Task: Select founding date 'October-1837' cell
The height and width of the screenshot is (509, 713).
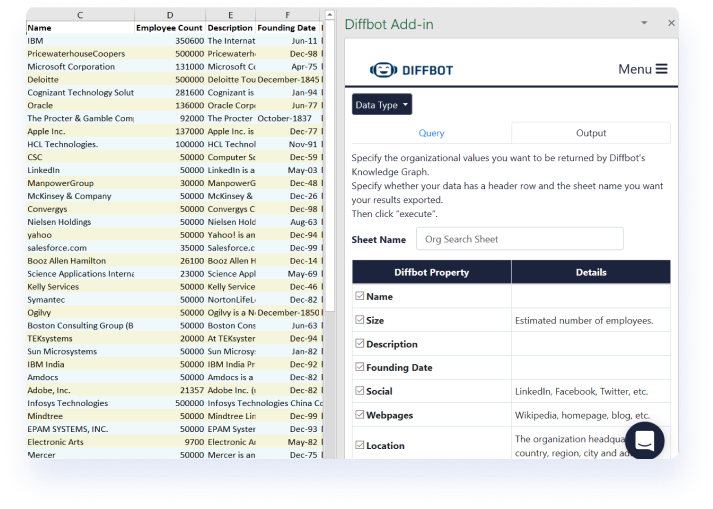Action: (288, 118)
